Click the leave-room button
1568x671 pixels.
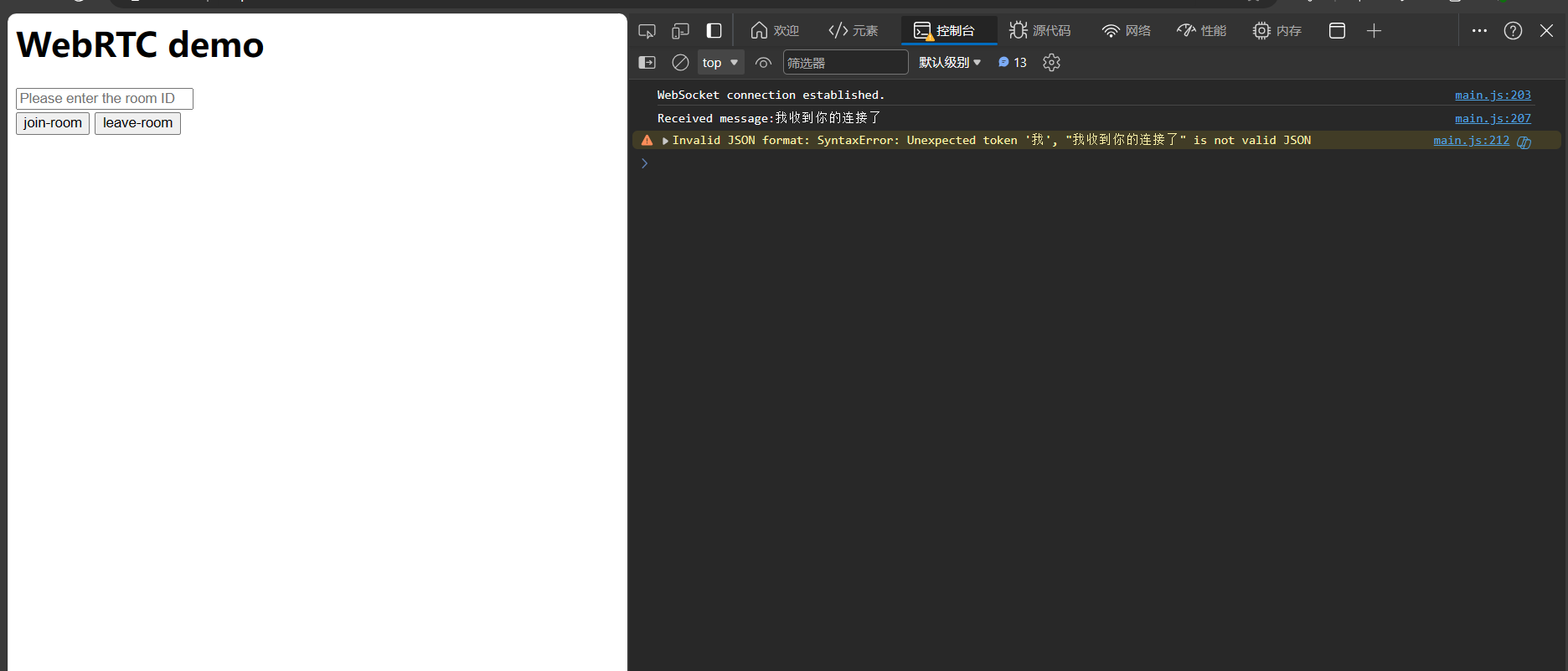tap(137, 123)
